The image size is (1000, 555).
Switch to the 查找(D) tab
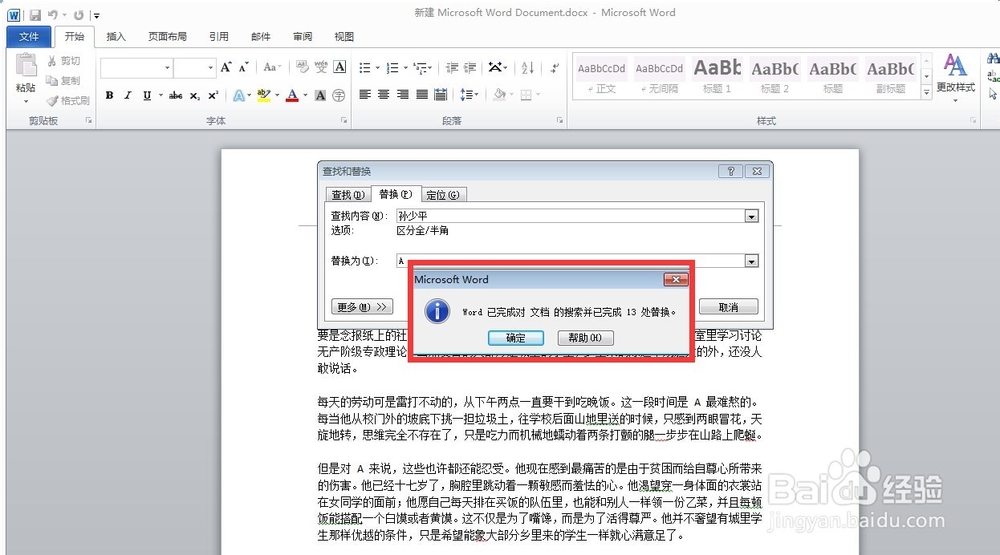pos(348,195)
